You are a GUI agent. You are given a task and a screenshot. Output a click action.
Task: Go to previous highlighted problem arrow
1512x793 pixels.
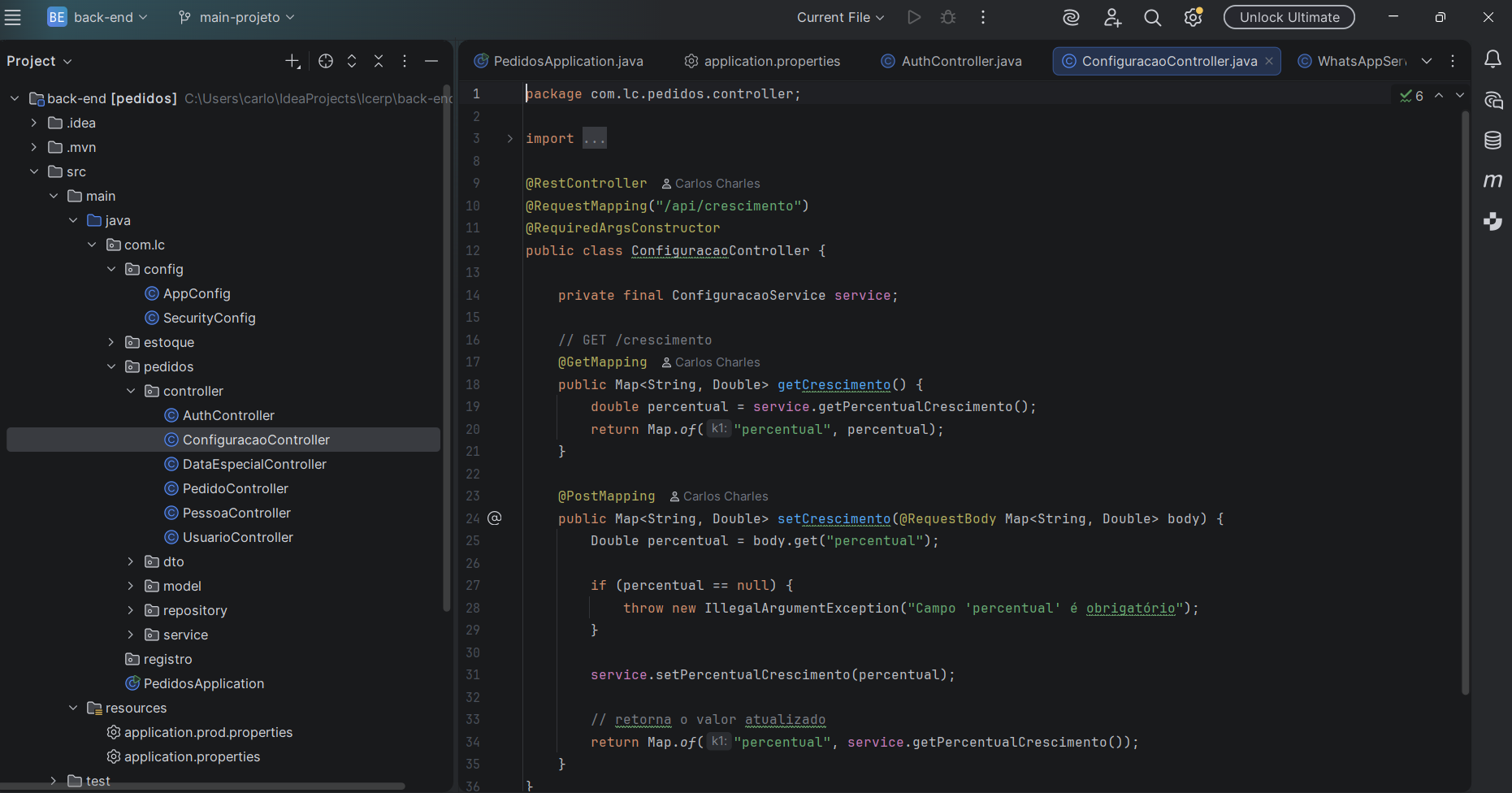click(1439, 95)
